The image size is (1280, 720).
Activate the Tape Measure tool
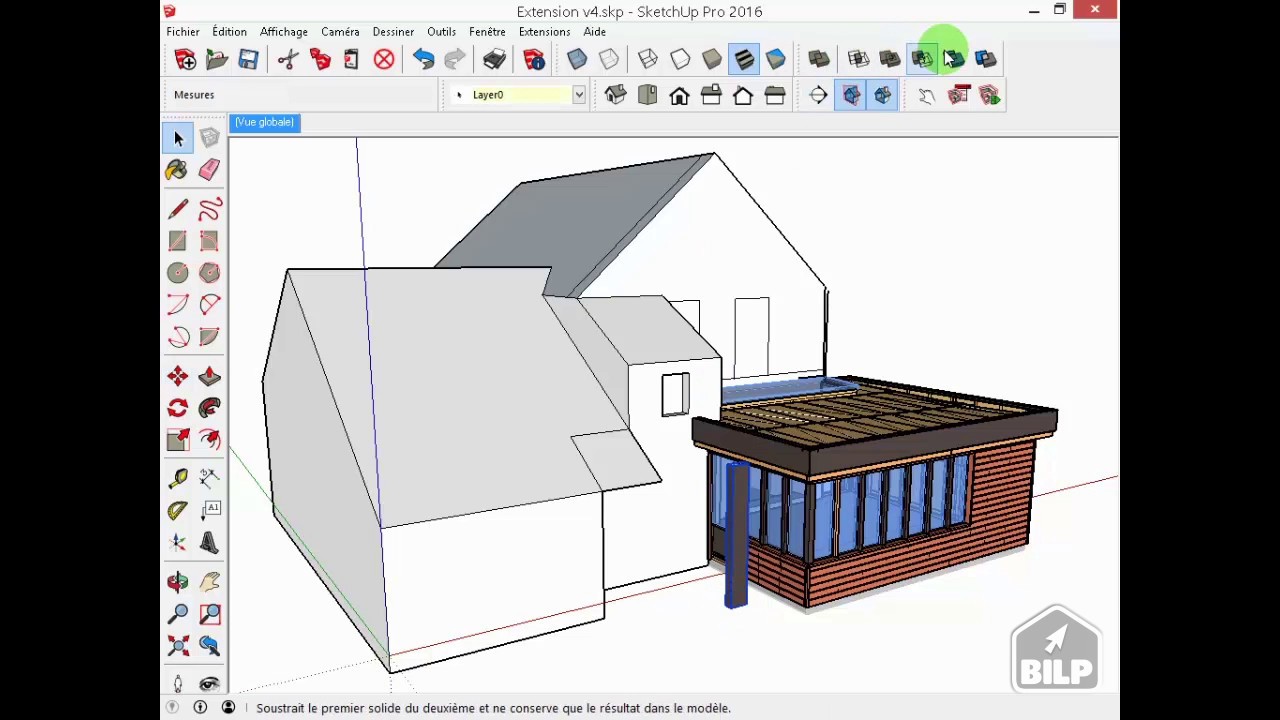(177, 478)
